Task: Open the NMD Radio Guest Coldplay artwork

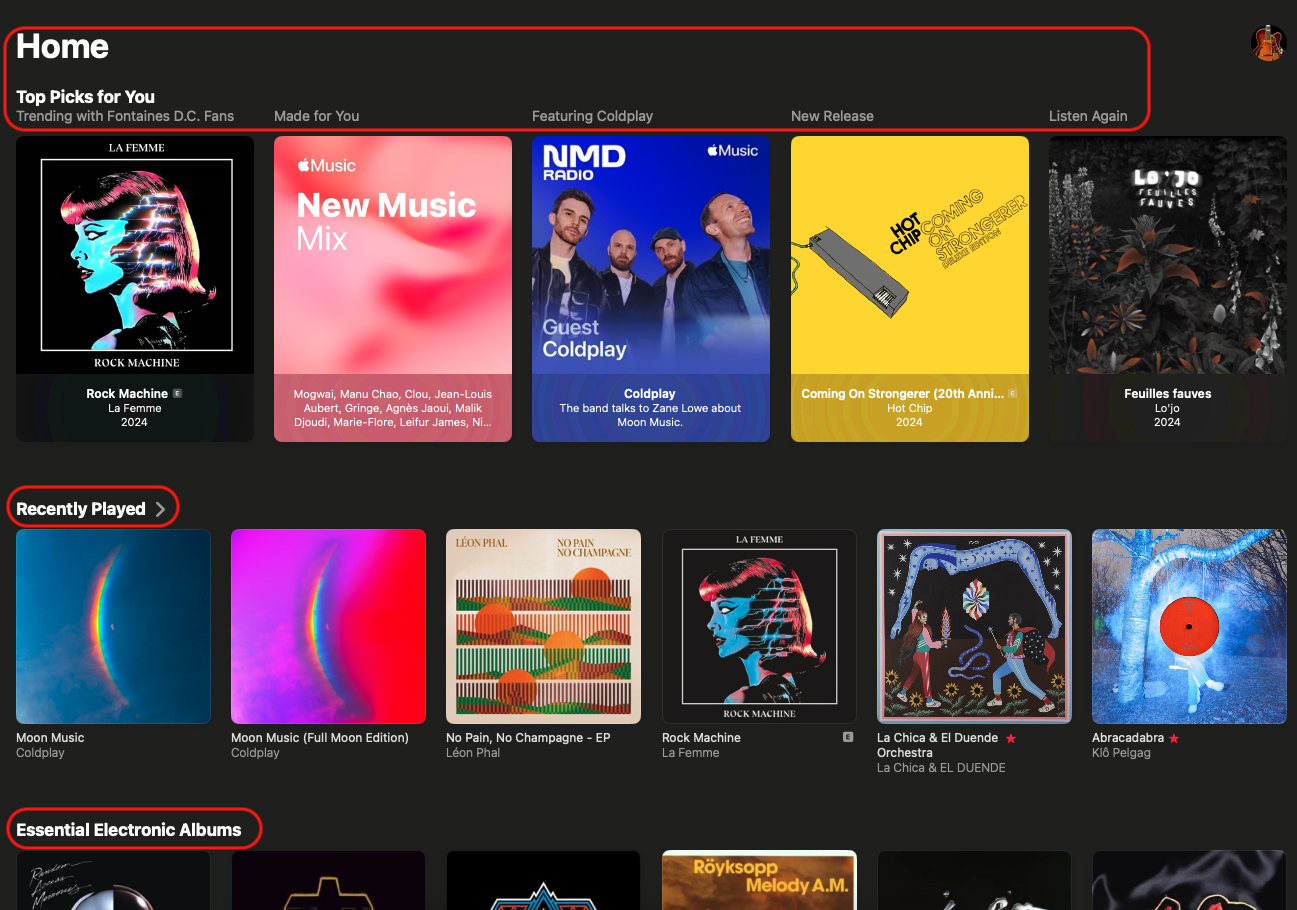Action: tap(651, 255)
